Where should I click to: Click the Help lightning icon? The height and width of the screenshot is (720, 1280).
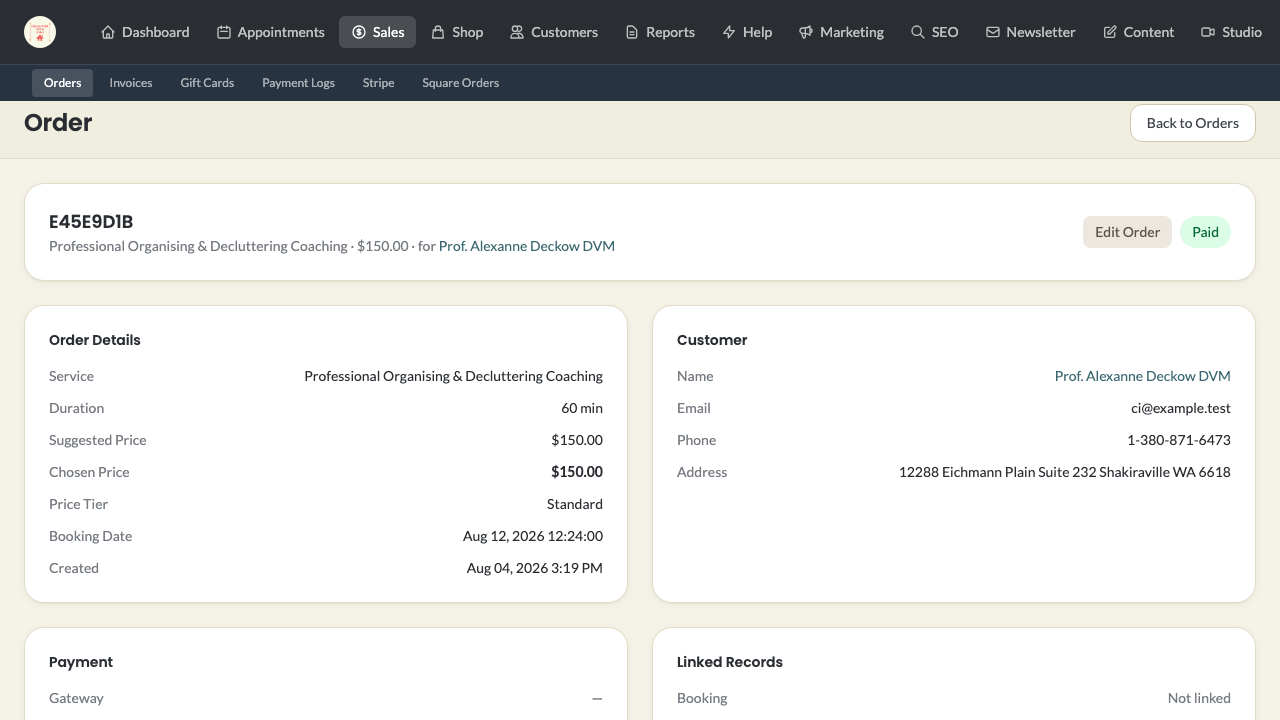pos(729,32)
